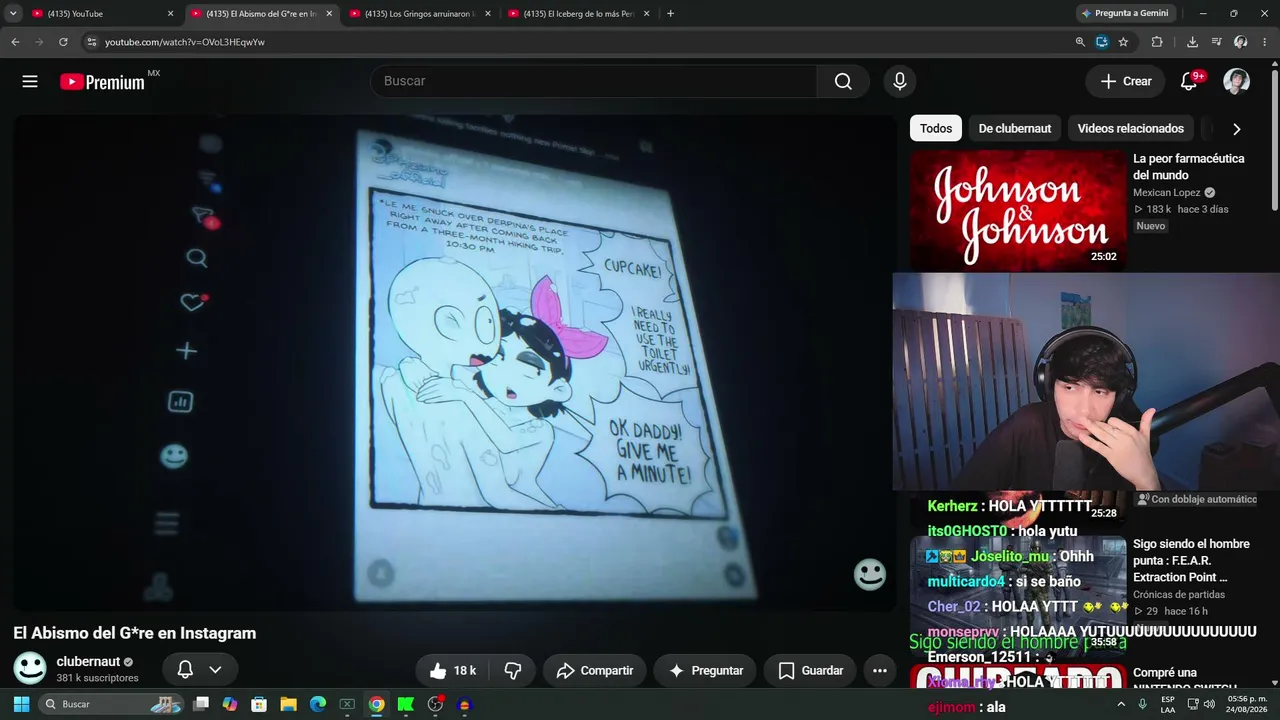This screenshot has width=1280, height=720.
Task: Click the taskbar clock and date
Action: [x=1248, y=704]
